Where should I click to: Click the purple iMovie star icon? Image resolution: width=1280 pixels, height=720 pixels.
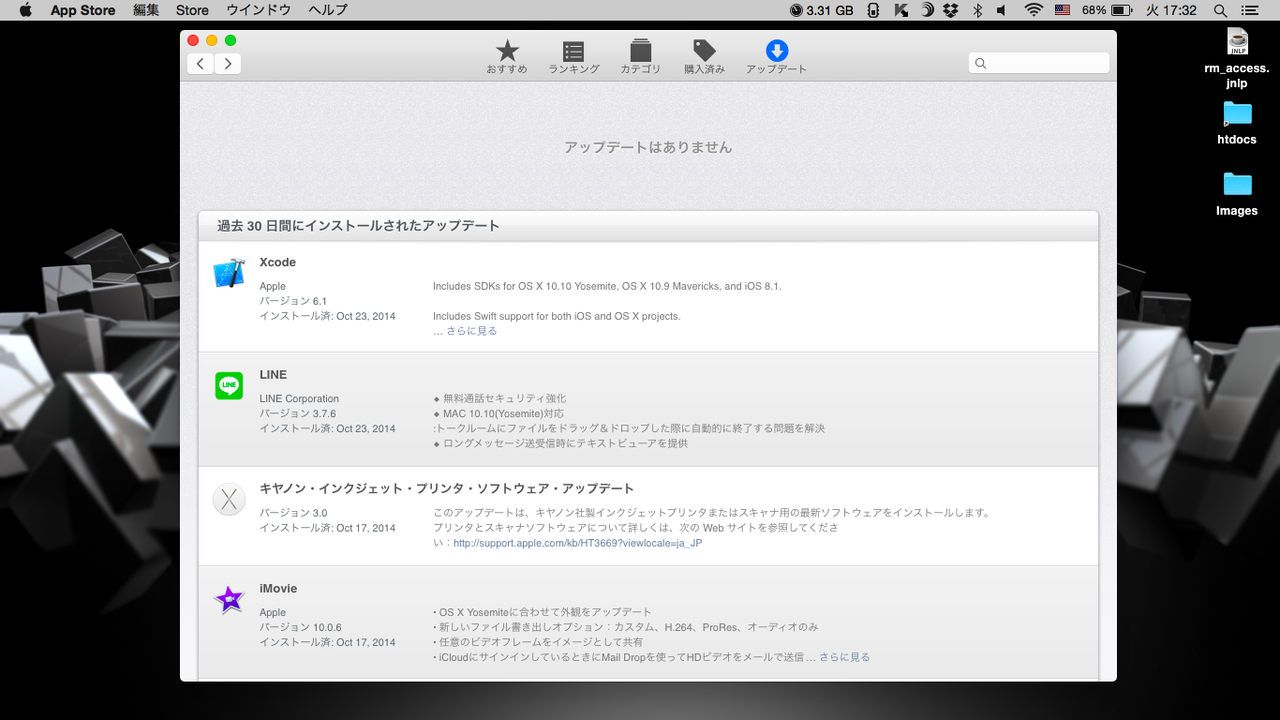tap(229, 599)
